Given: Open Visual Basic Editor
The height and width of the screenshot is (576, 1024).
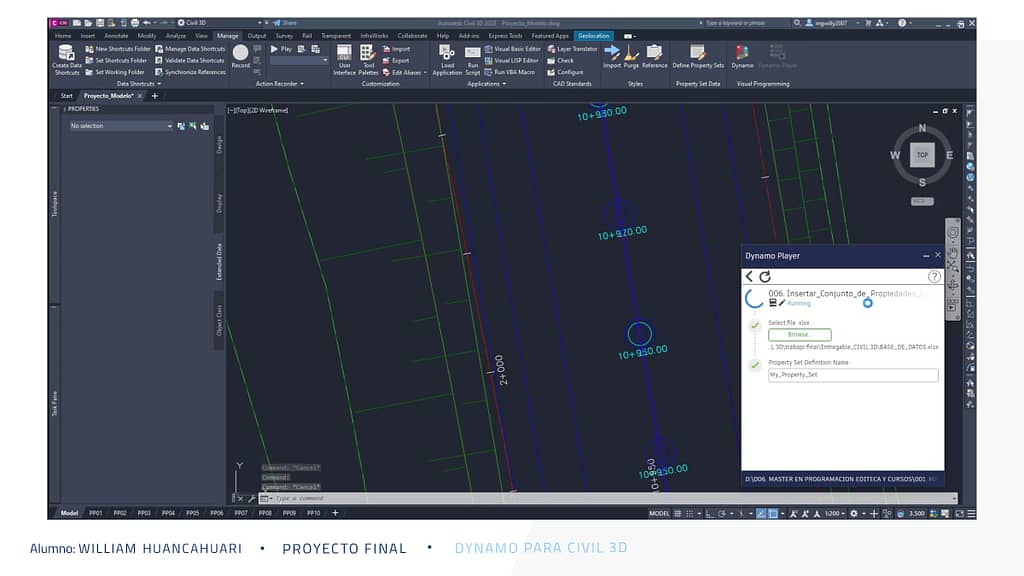Looking at the screenshot, I should pyautogui.click(x=513, y=49).
